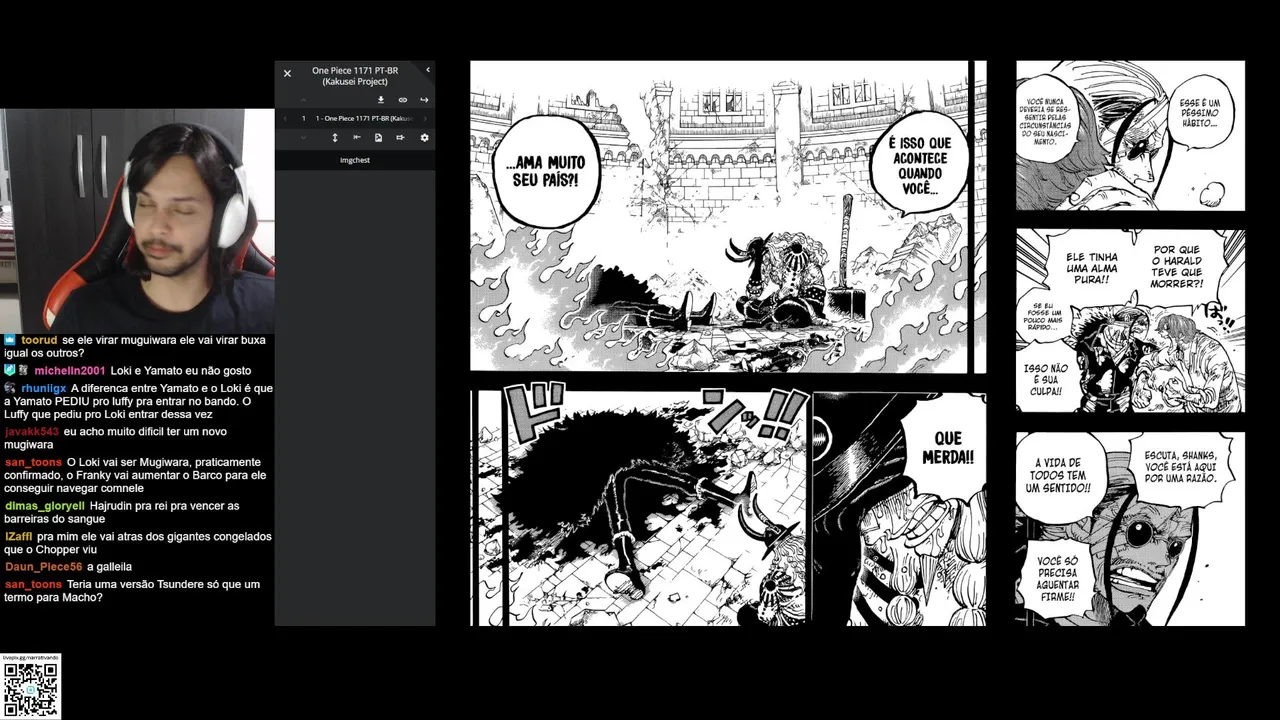Click the up chevron above the chapter list

[303, 100]
